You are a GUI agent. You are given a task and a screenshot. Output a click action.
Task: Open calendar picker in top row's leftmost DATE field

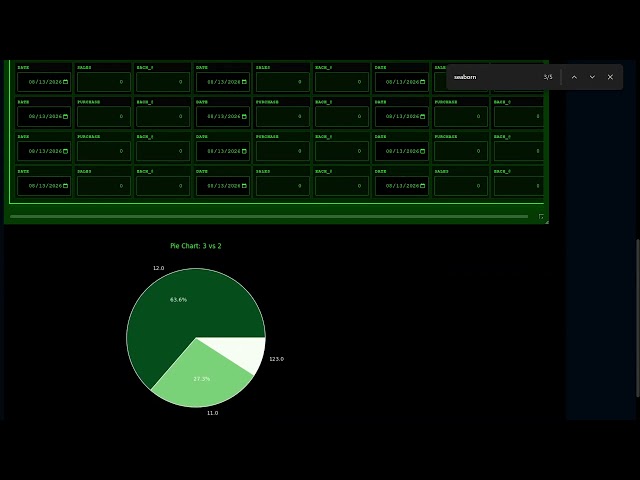65,82
